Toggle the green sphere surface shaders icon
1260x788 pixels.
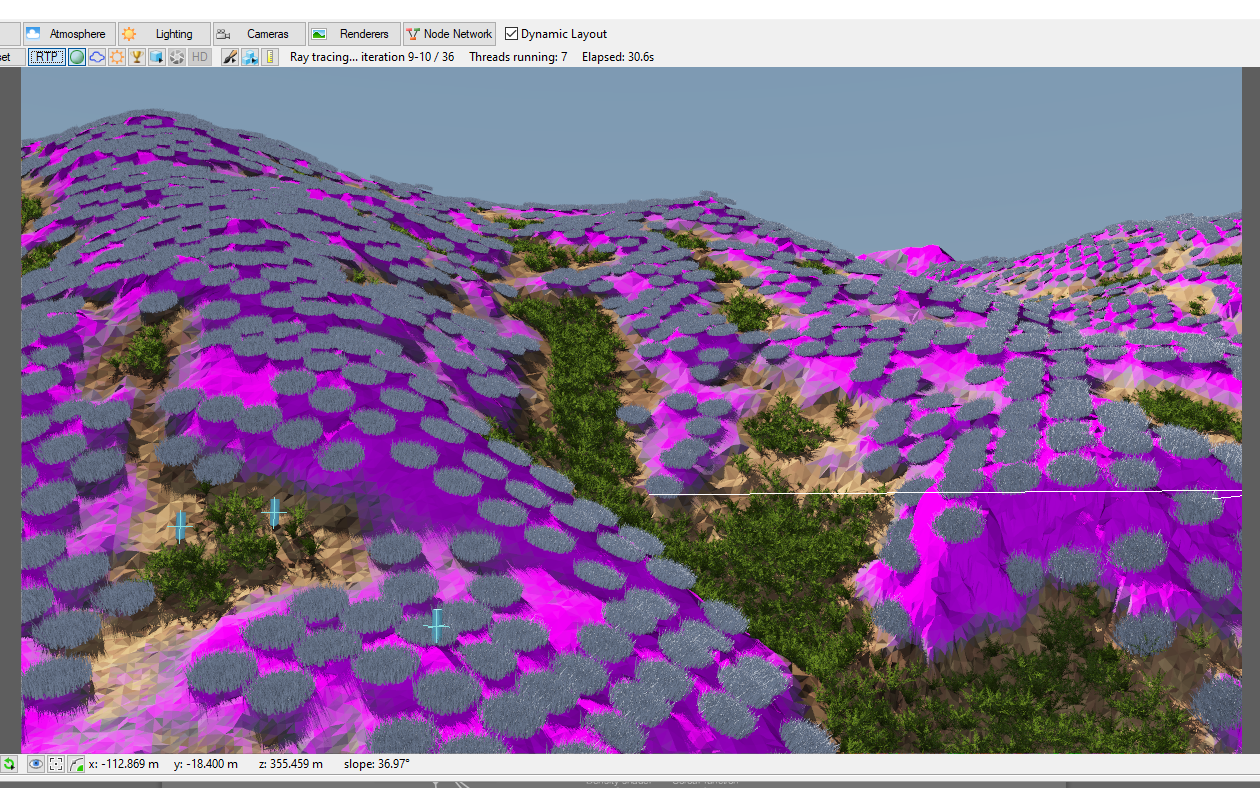pos(77,57)
